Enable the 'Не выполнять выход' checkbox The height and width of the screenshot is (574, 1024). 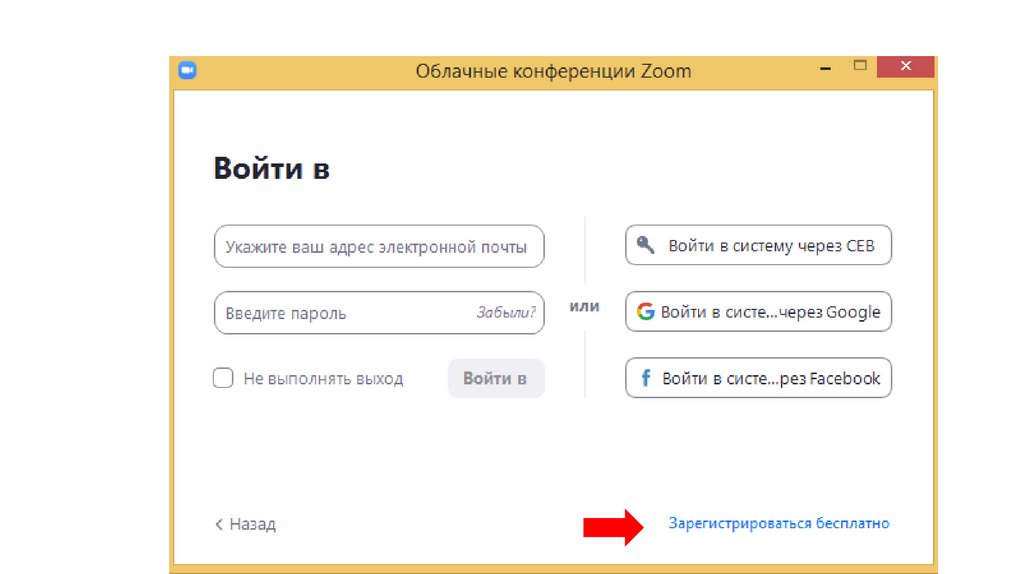(223, 378)
